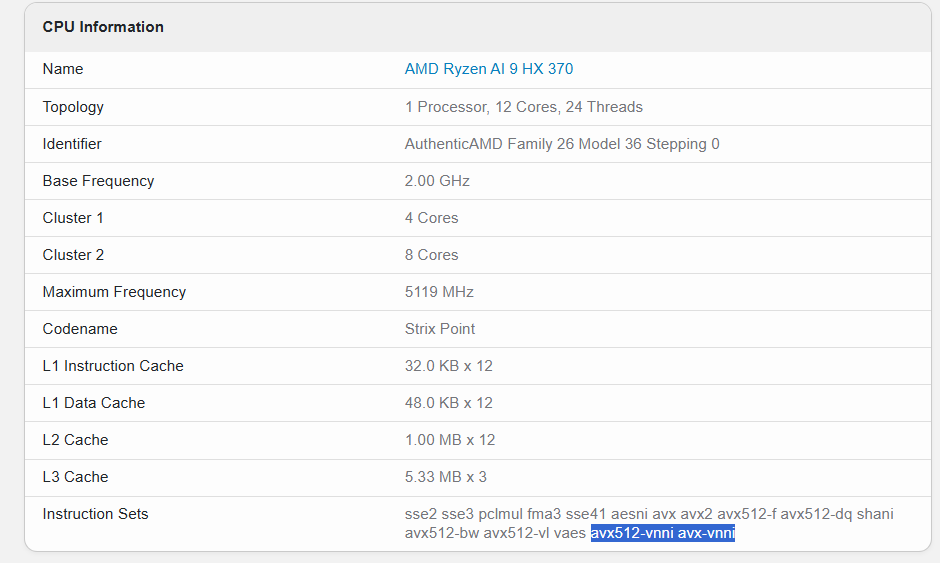
Task: Click the first instruction sets line starting 'sse2 sse3'
Action: point(649,514)
